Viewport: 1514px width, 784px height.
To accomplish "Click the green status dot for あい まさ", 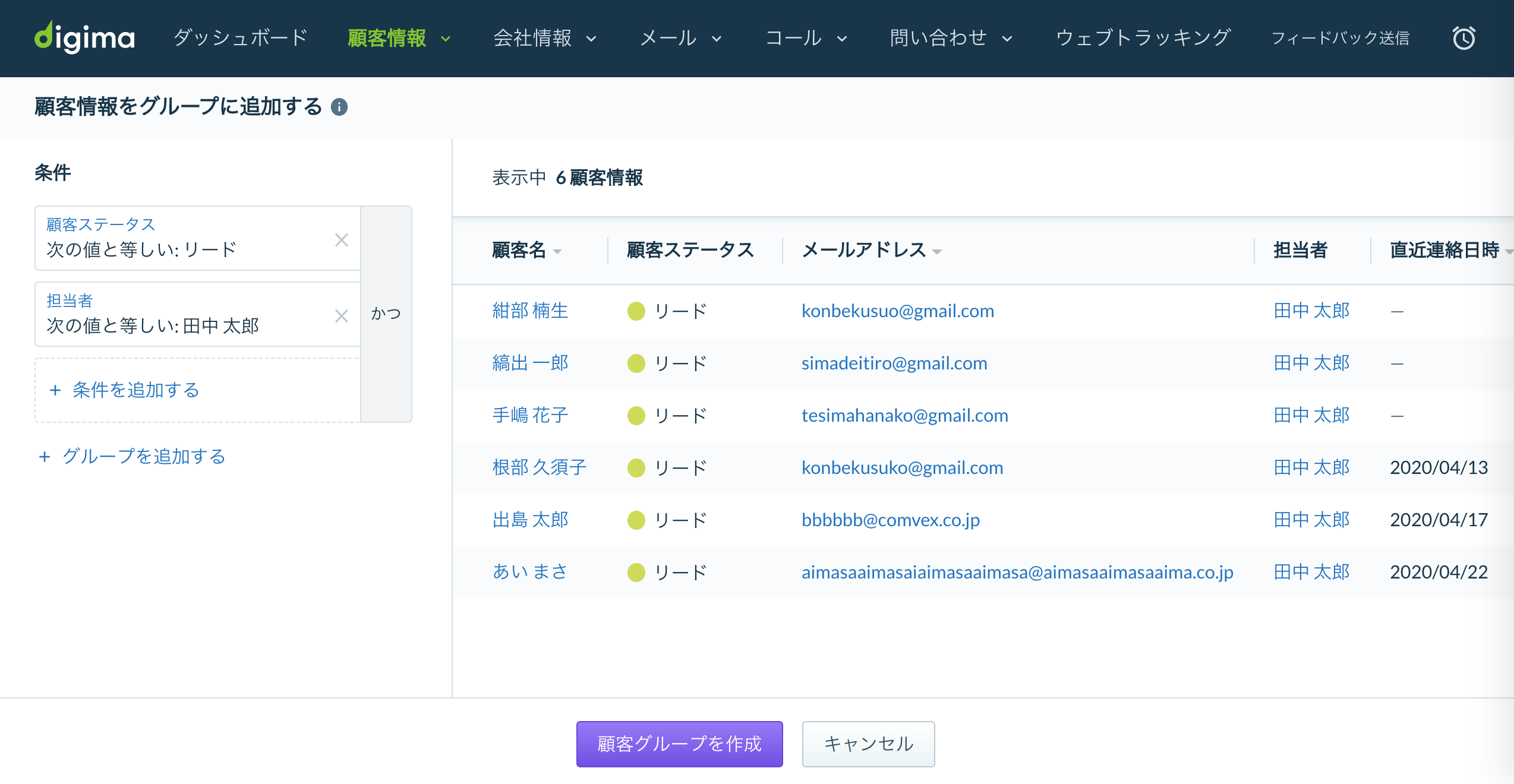I will pos(636,573).
